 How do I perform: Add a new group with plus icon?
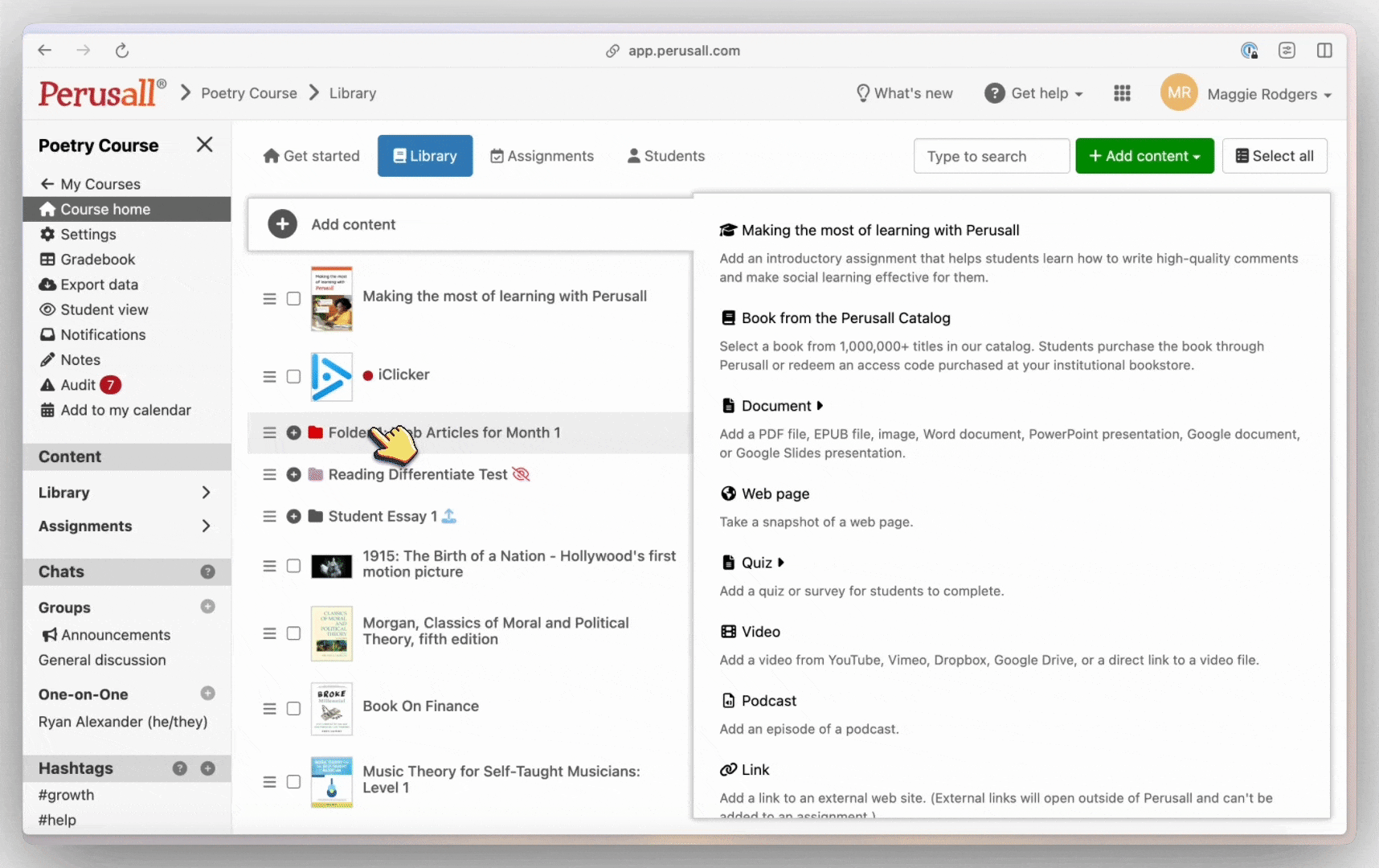pyautogui.click(x=207, y=607)
